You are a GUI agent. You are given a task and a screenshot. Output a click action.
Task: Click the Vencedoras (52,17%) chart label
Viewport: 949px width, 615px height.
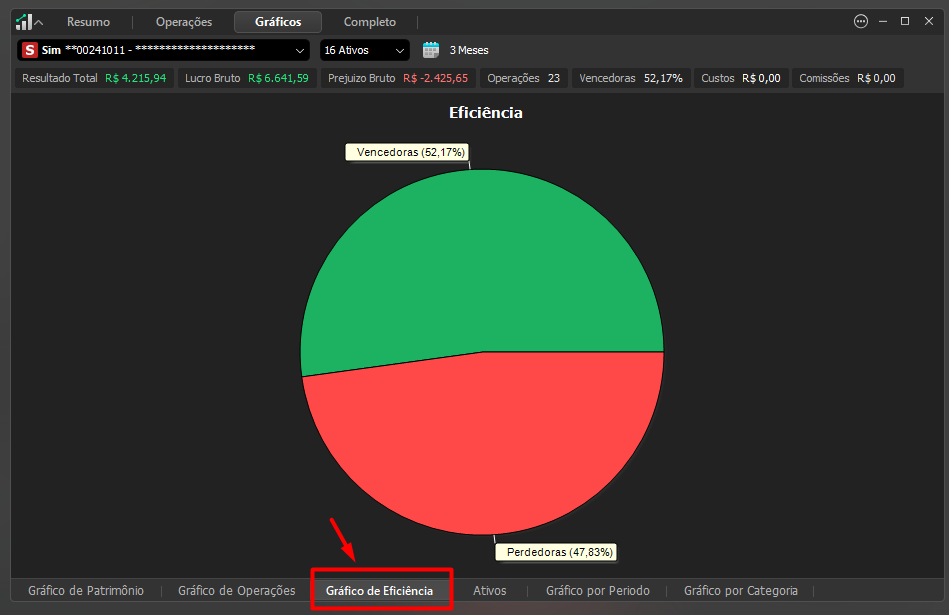tap(409, 153)
